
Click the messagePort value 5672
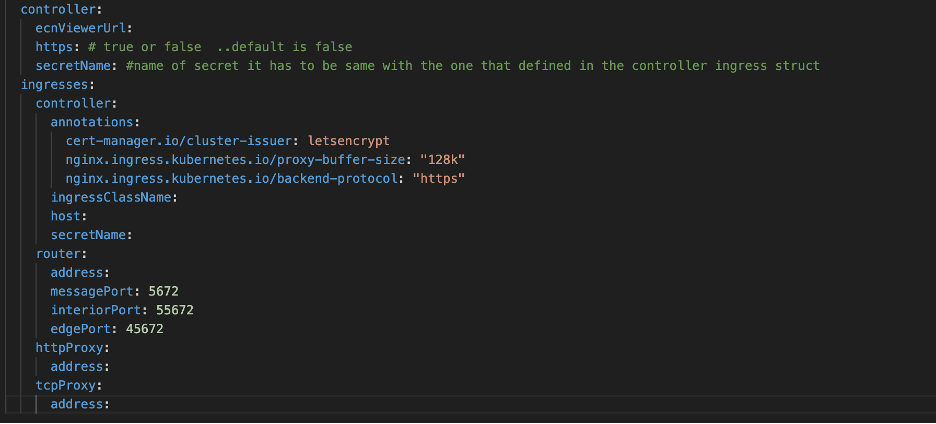(163, 291)
